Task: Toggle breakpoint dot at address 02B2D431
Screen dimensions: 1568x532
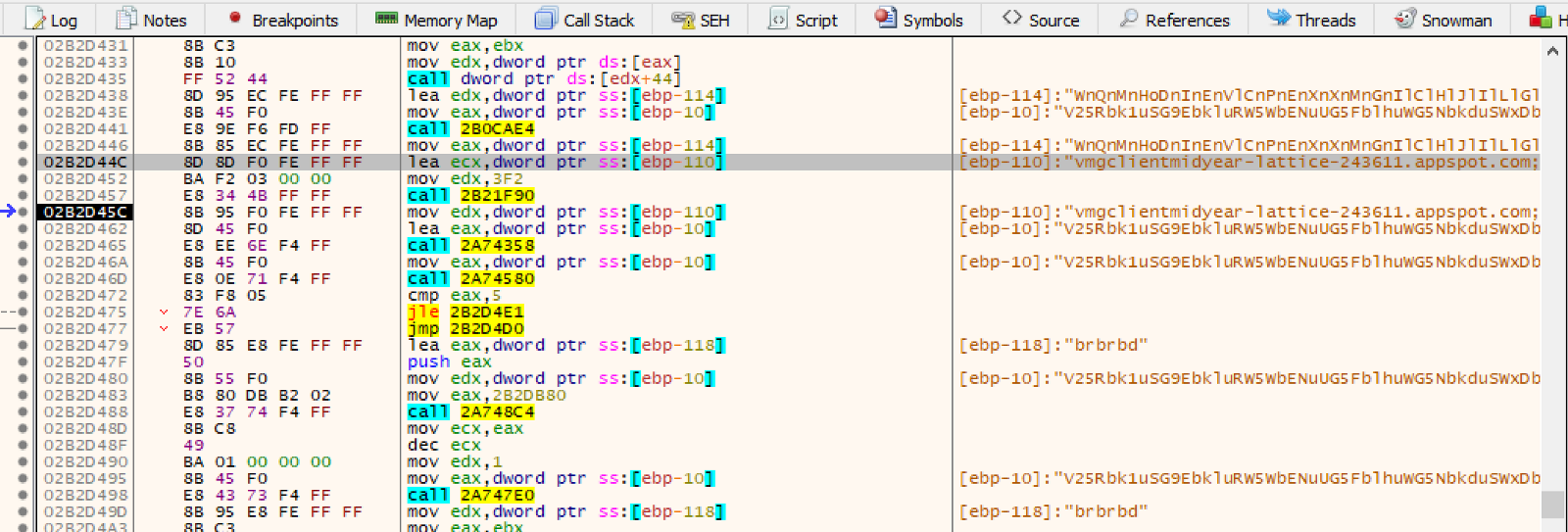Action: click(23, 46)
